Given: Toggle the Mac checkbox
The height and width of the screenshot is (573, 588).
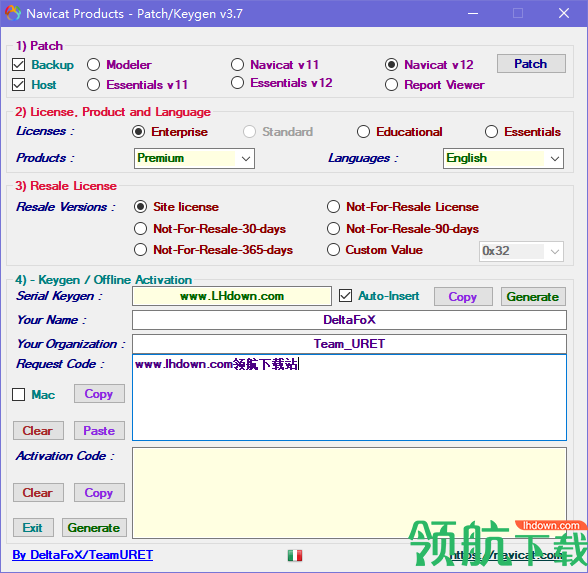Looking at the screenshot, I should 19,395.
